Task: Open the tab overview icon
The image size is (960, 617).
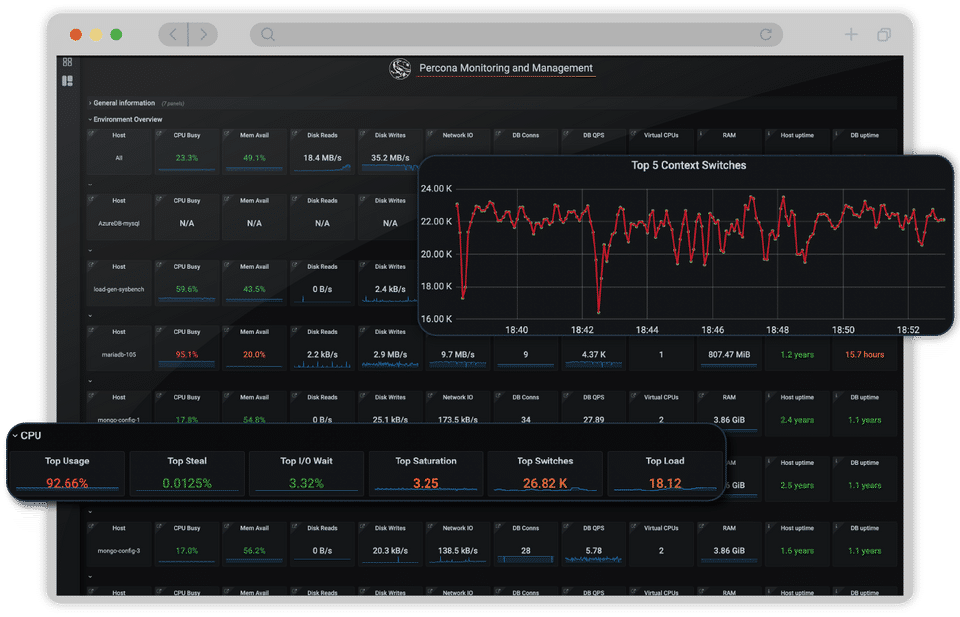Action: [x=883, y=34]
